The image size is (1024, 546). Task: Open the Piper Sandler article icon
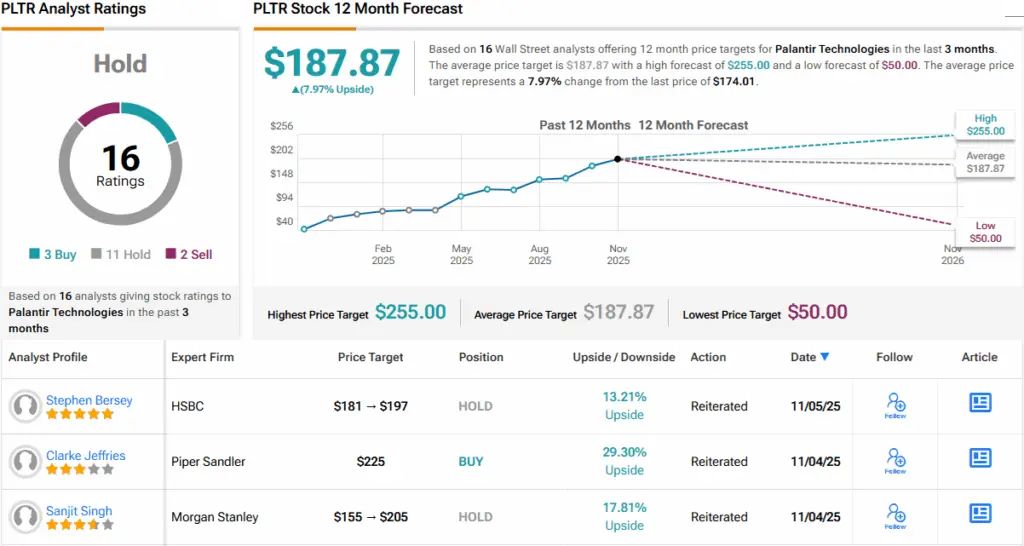pyautogui.click(x=980, y=458)
